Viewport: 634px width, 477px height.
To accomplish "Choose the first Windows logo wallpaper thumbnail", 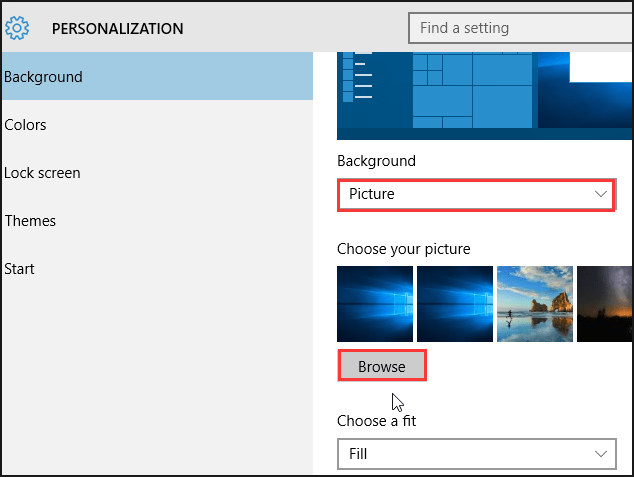I will [x=375, y=304].
